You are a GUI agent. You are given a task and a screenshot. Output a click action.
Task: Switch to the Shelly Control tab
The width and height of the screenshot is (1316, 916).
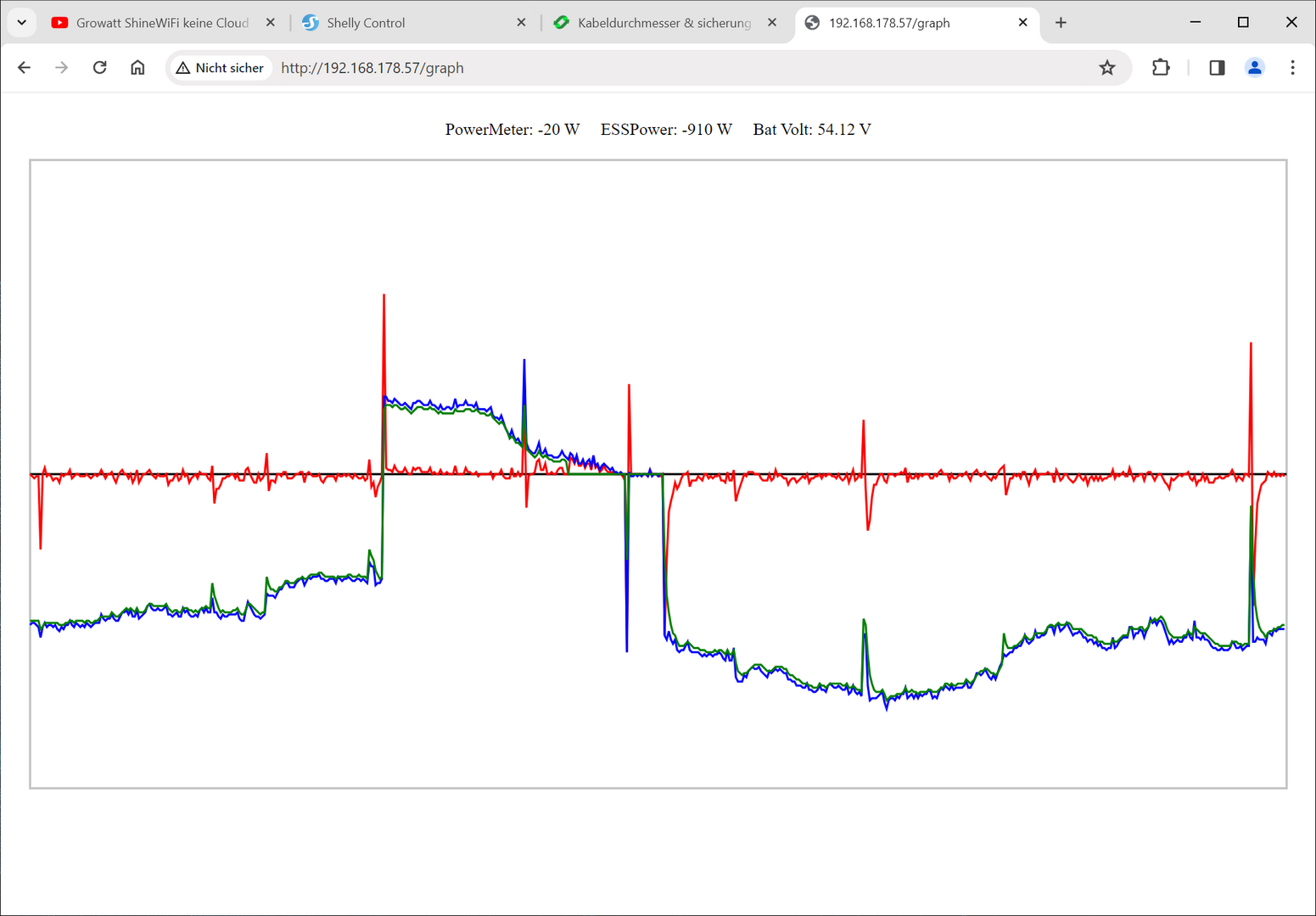[x=414, y=23]
